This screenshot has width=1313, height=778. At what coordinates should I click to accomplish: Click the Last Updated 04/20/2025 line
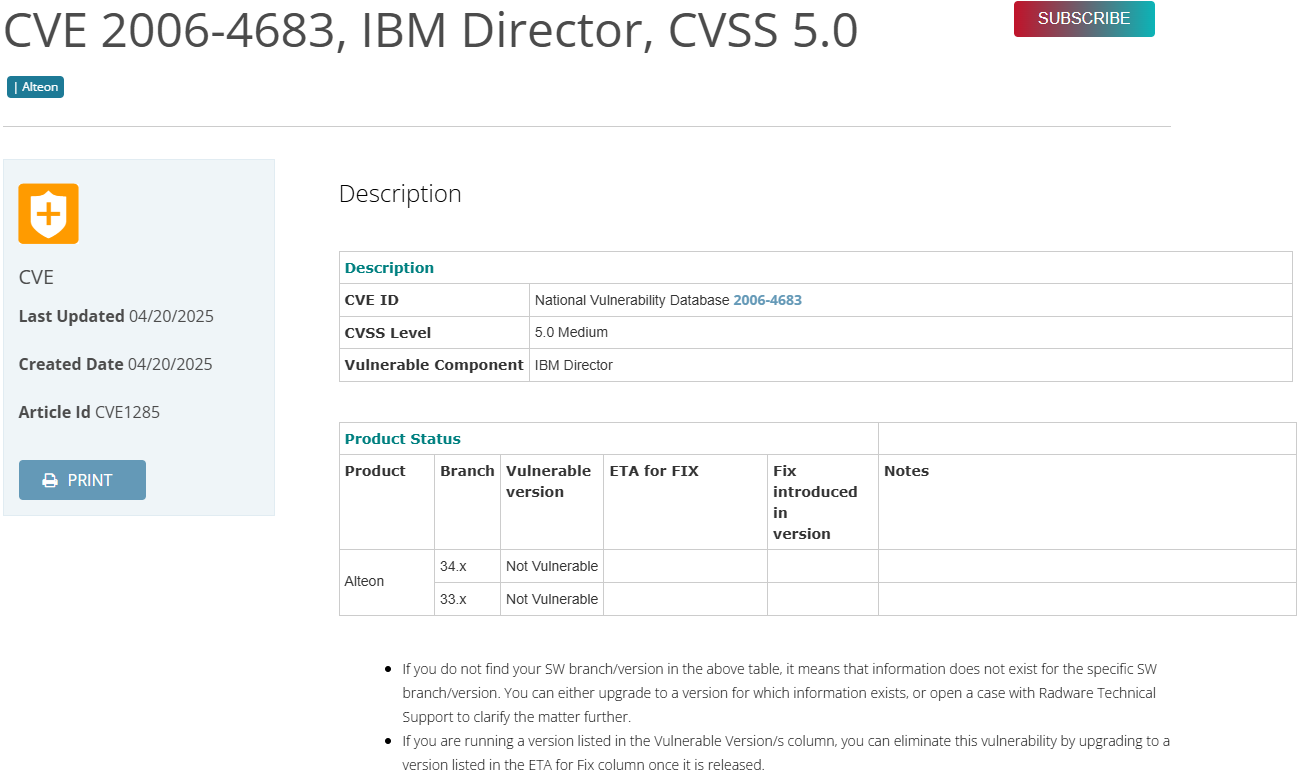pyautogui.click(x=116, y=316)
